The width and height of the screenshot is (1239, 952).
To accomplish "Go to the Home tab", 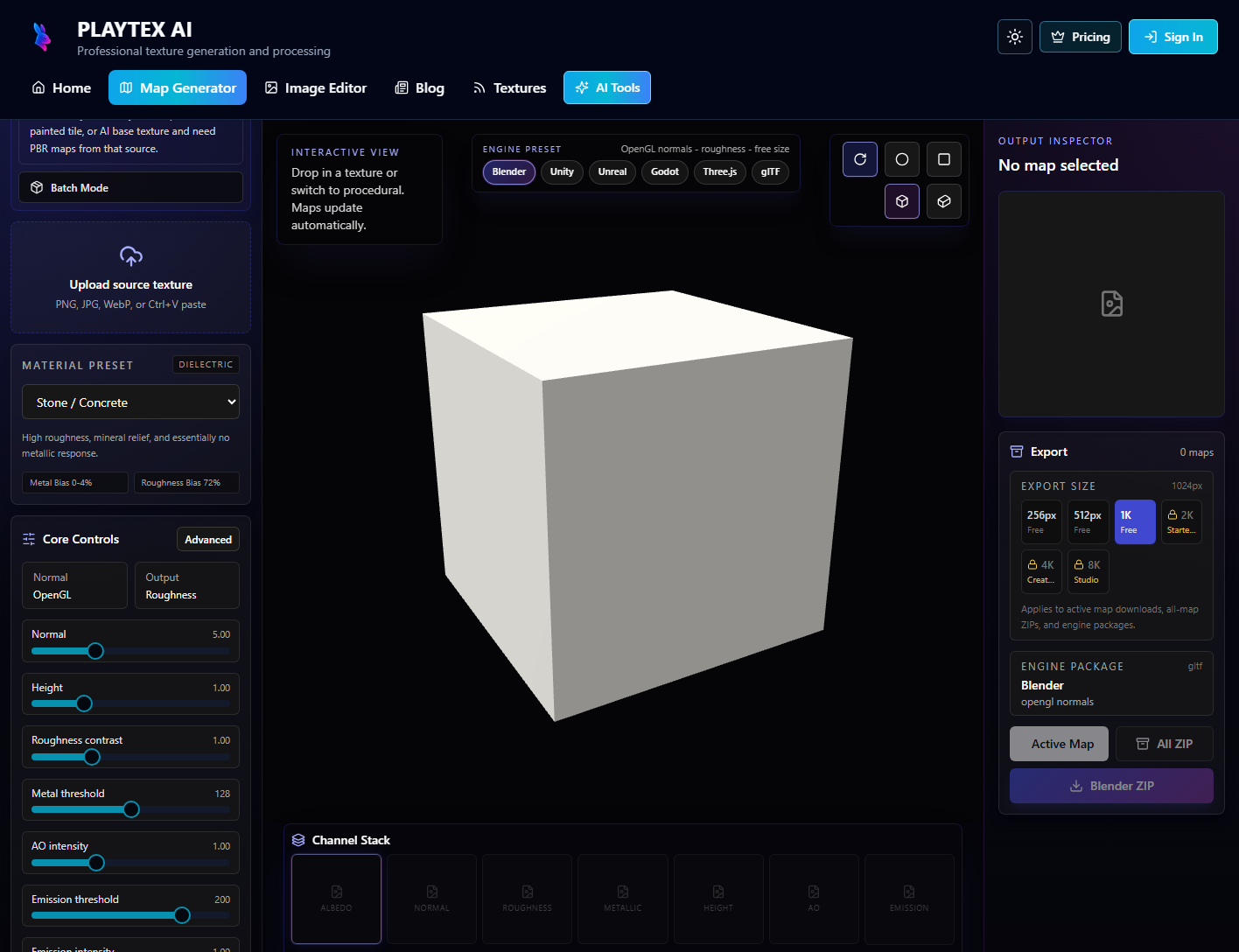I will (x=61, y=87).
